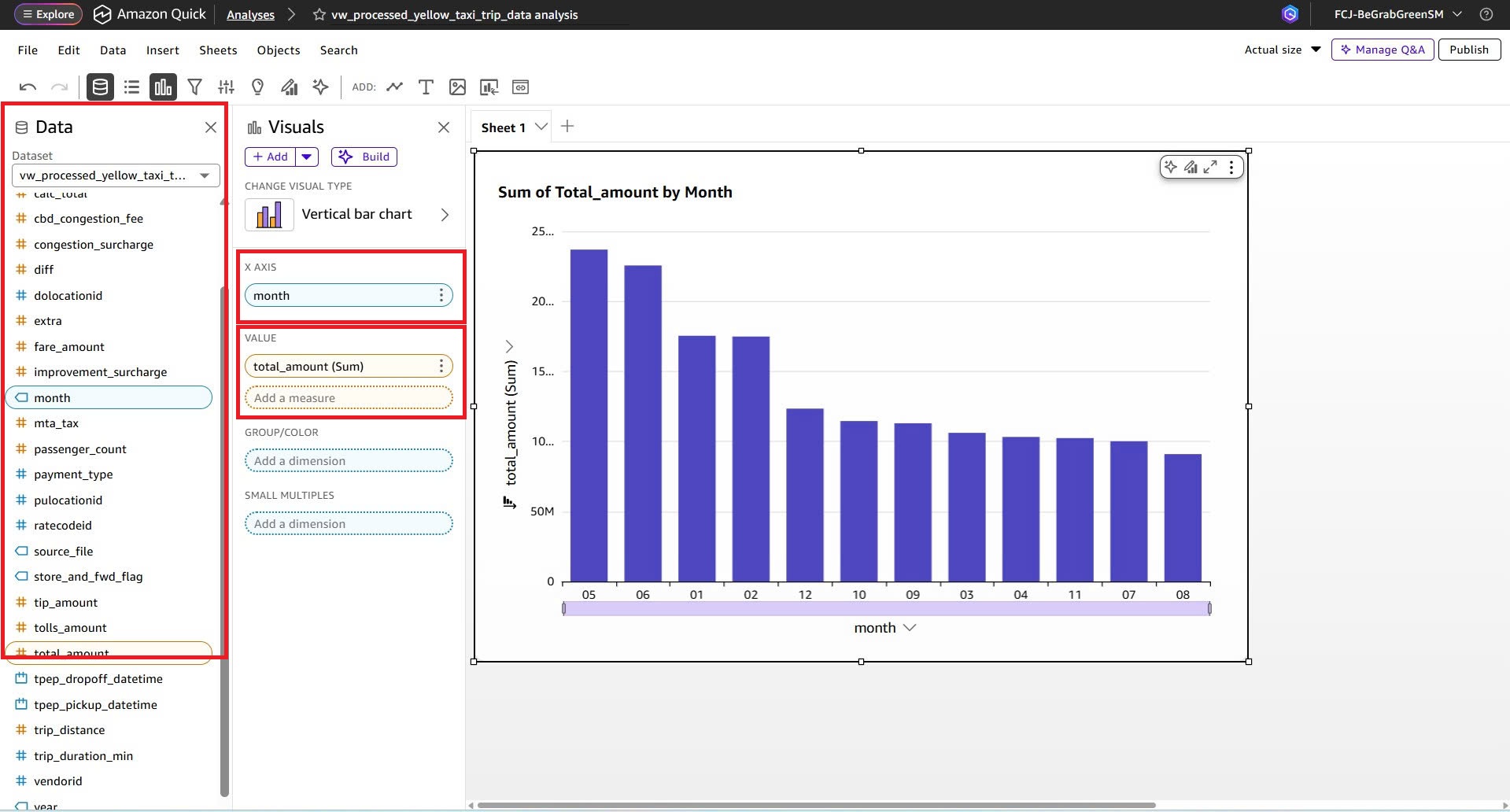This screenshot has height=812, width=1510.
Task: Open the dataset selection dropdown
Action: pyautogui.click(x=116, y=175)
